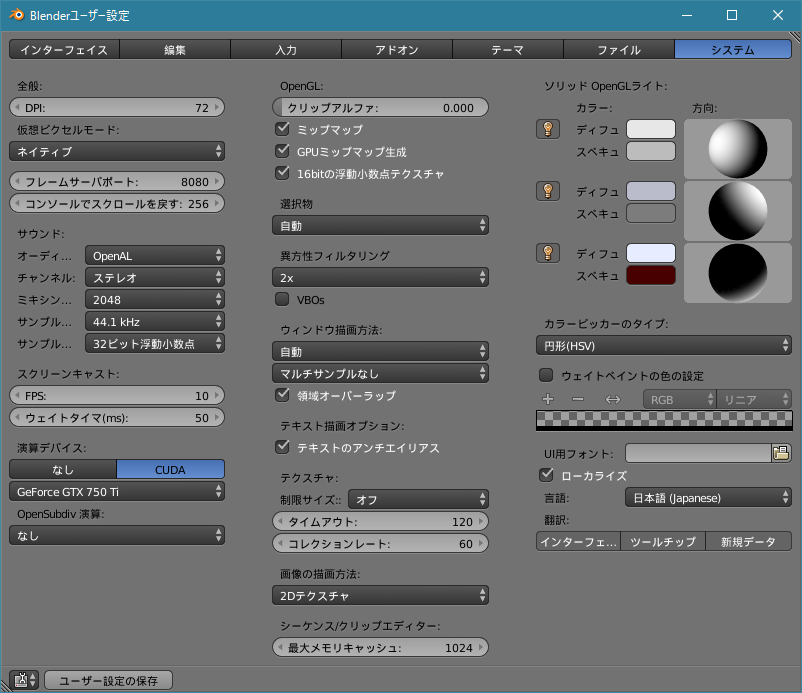Click the minus icon in weight paint color ramp
The width and height of the screenshot is (802, 693).
pos(577,399)
